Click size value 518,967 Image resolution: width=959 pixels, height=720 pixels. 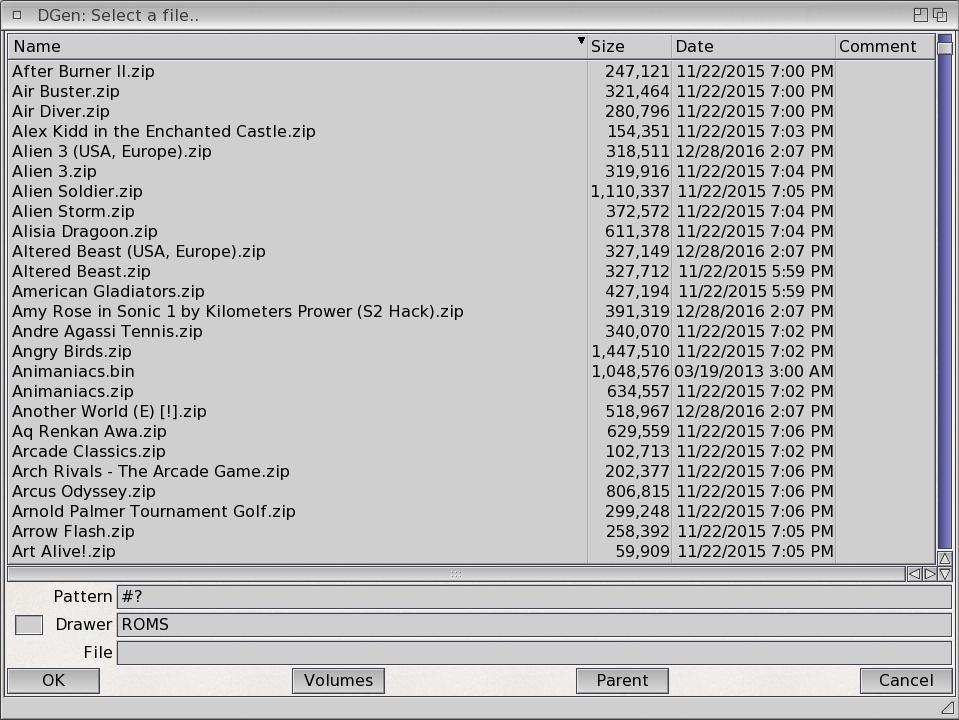(638, 412)
